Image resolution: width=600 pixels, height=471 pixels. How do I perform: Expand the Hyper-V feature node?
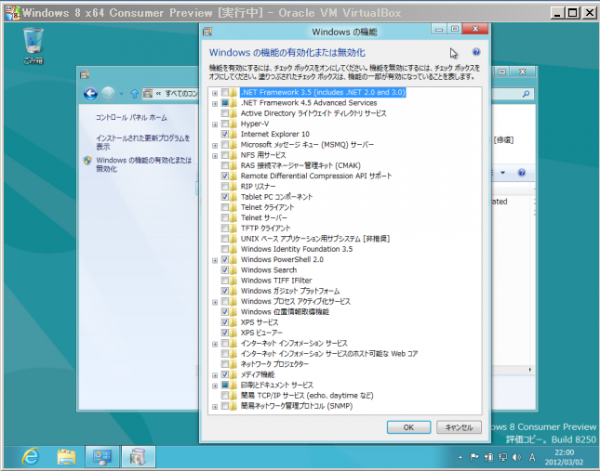pyautogui.click(x=215, y=123)
